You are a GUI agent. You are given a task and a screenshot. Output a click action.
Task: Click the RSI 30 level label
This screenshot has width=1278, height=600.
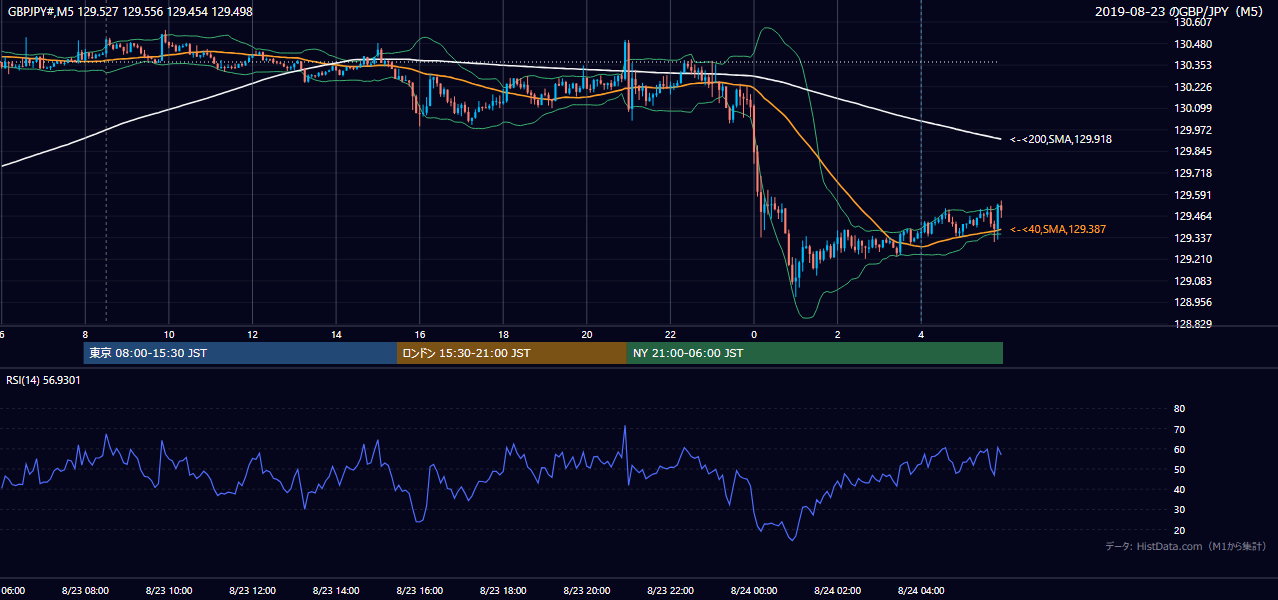click(x=1179, y=510)
